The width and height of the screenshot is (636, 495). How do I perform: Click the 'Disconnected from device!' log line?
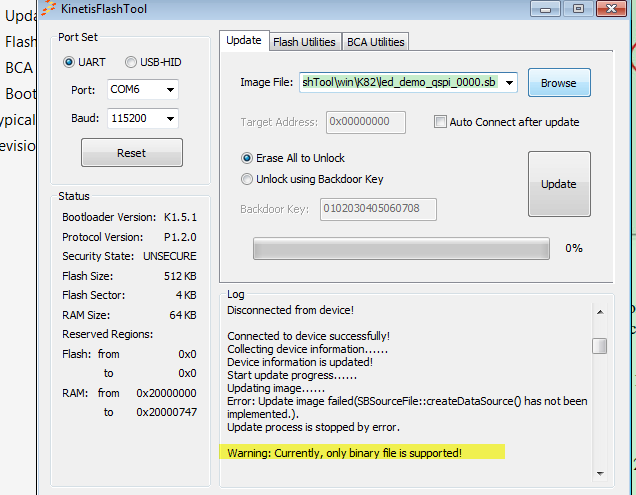(290, 310)
